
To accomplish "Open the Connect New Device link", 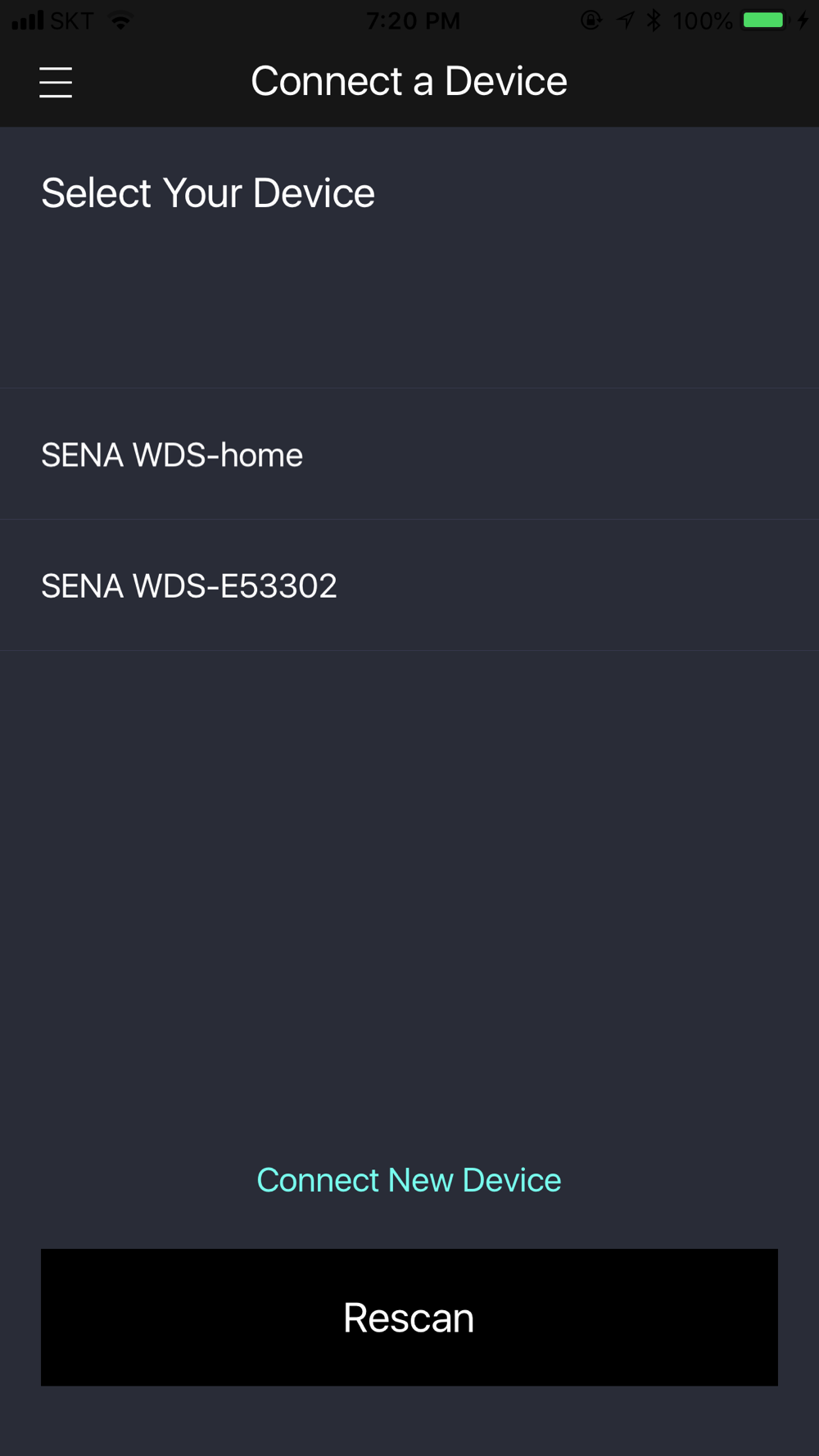I will click(x=409, y=1180).
